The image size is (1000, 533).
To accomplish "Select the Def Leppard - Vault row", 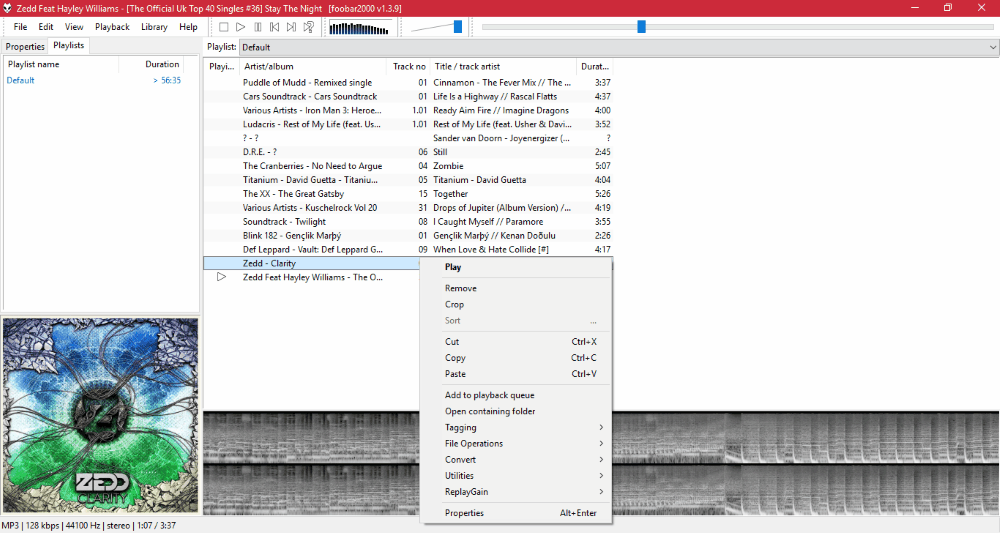I will (408, 249).
